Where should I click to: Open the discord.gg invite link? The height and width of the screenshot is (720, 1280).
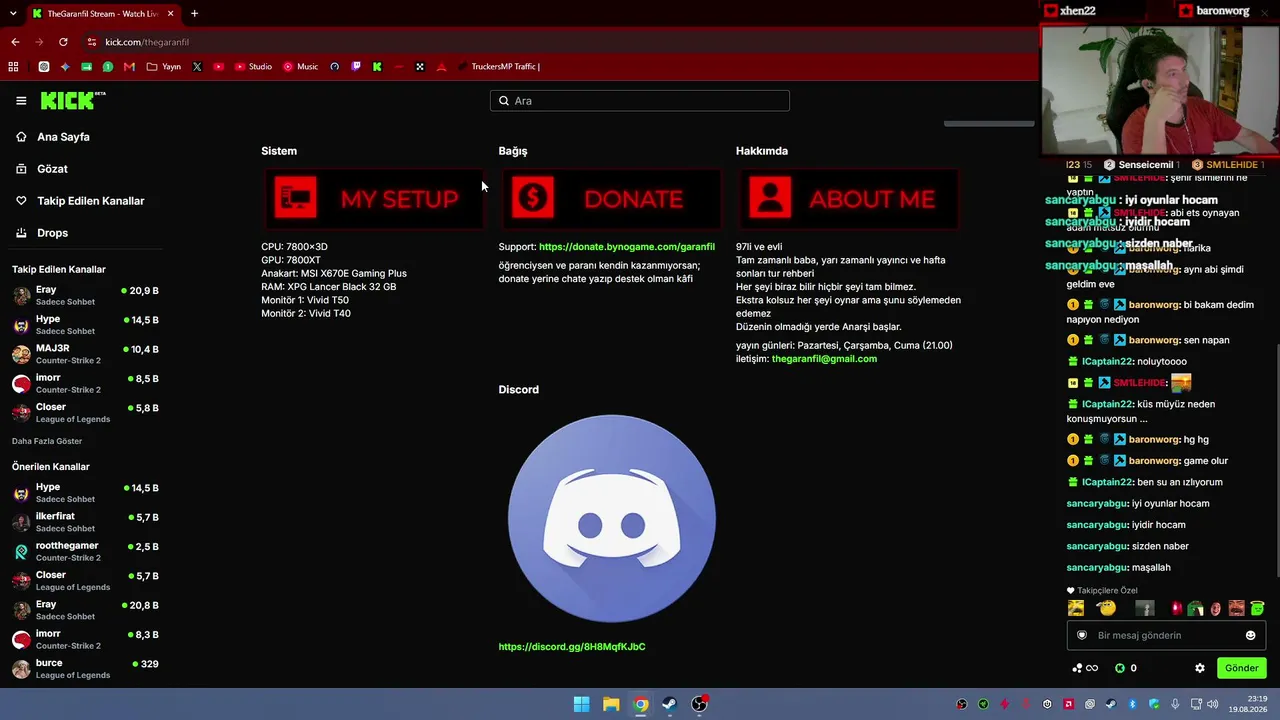(572, 647)
